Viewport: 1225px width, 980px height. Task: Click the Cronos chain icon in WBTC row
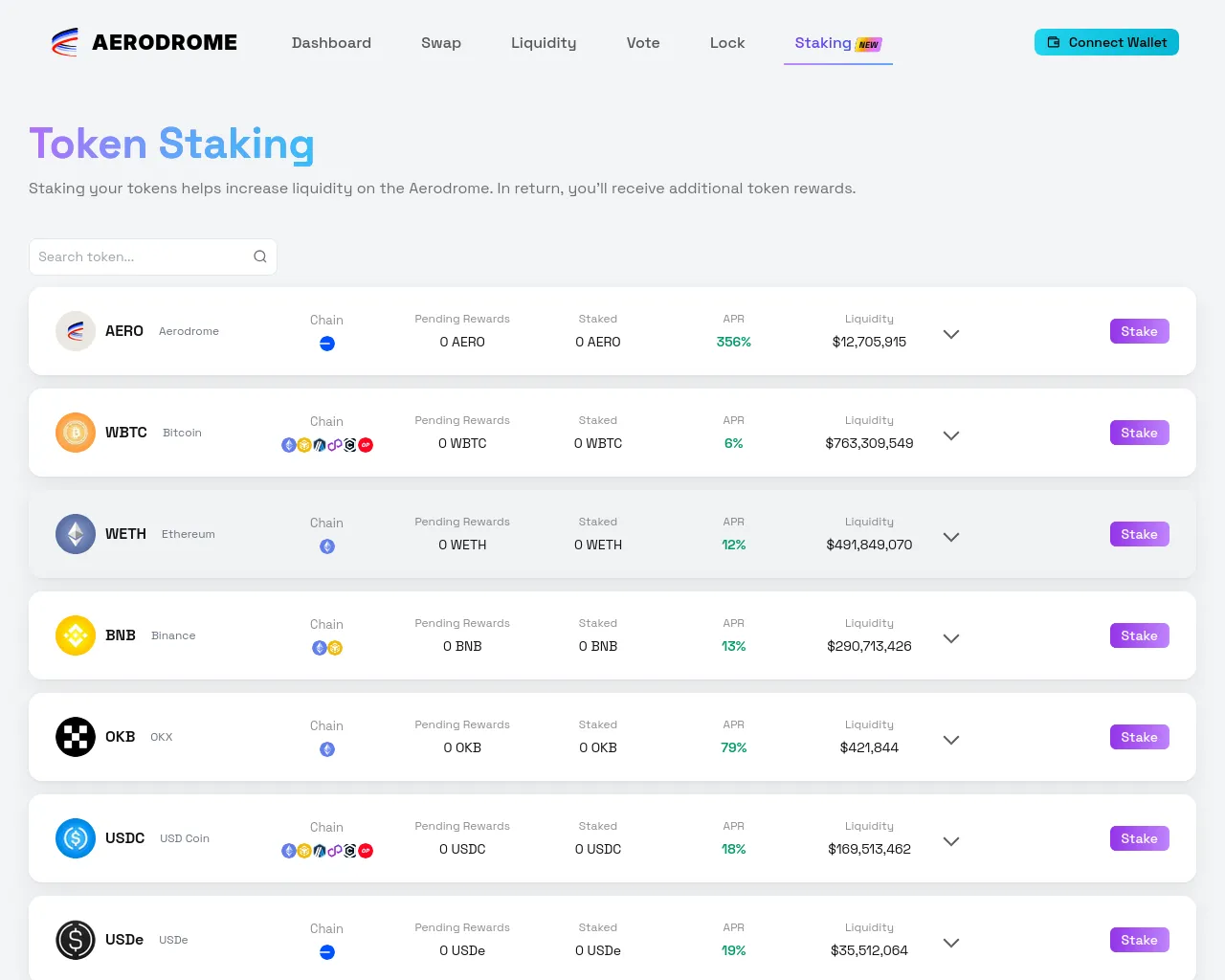click(x=350, y=445)
